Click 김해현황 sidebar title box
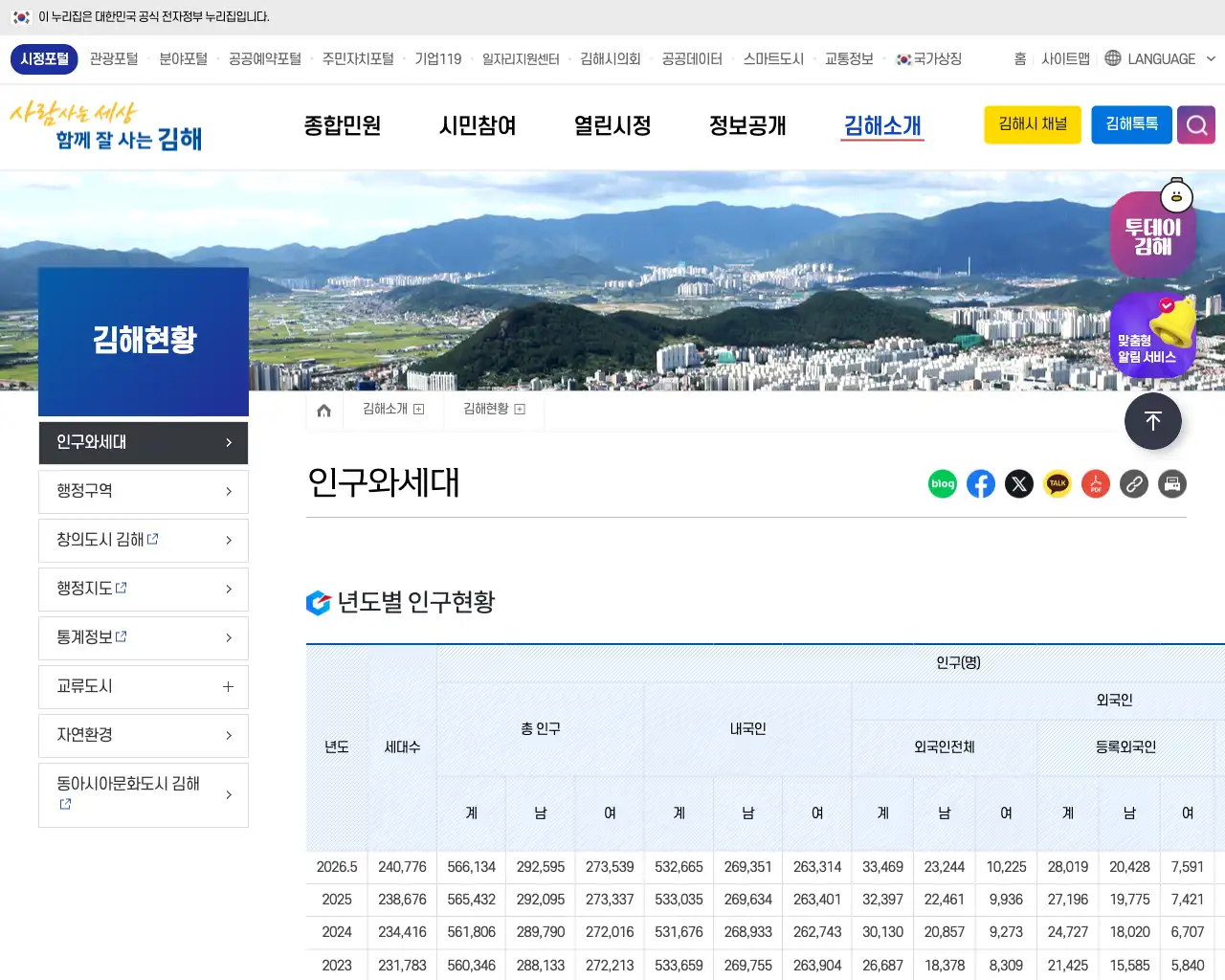 [144, 342]
